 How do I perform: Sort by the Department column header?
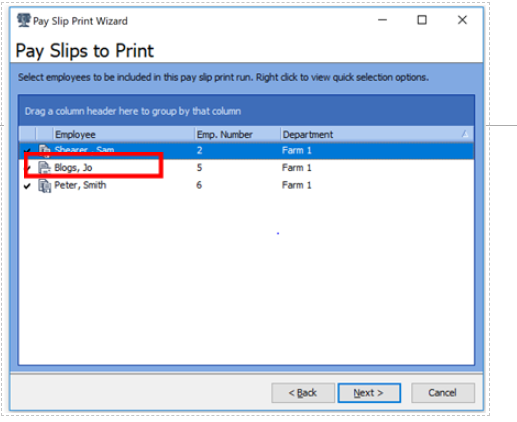pos(377,134)
